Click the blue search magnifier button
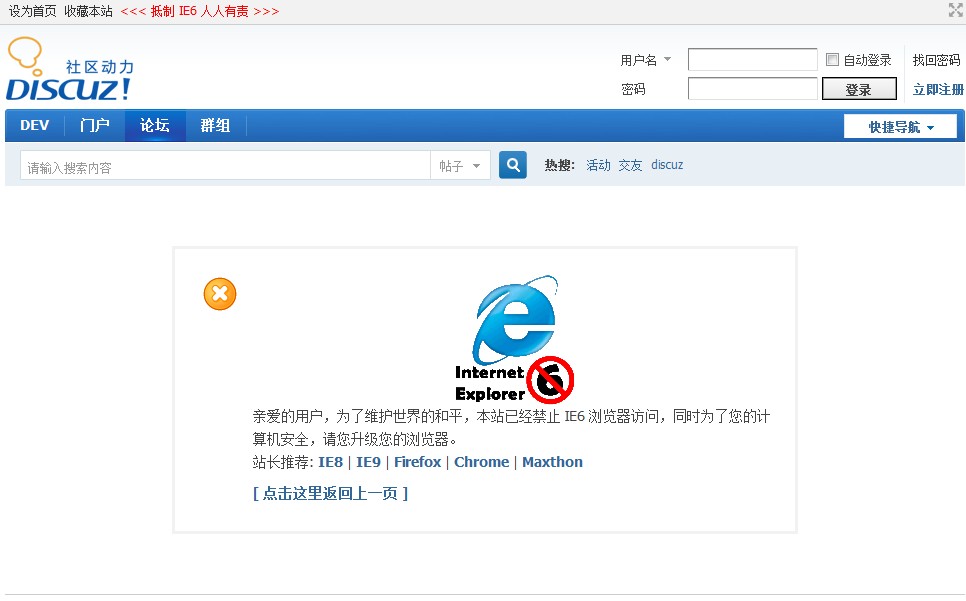 pos(513,165)
